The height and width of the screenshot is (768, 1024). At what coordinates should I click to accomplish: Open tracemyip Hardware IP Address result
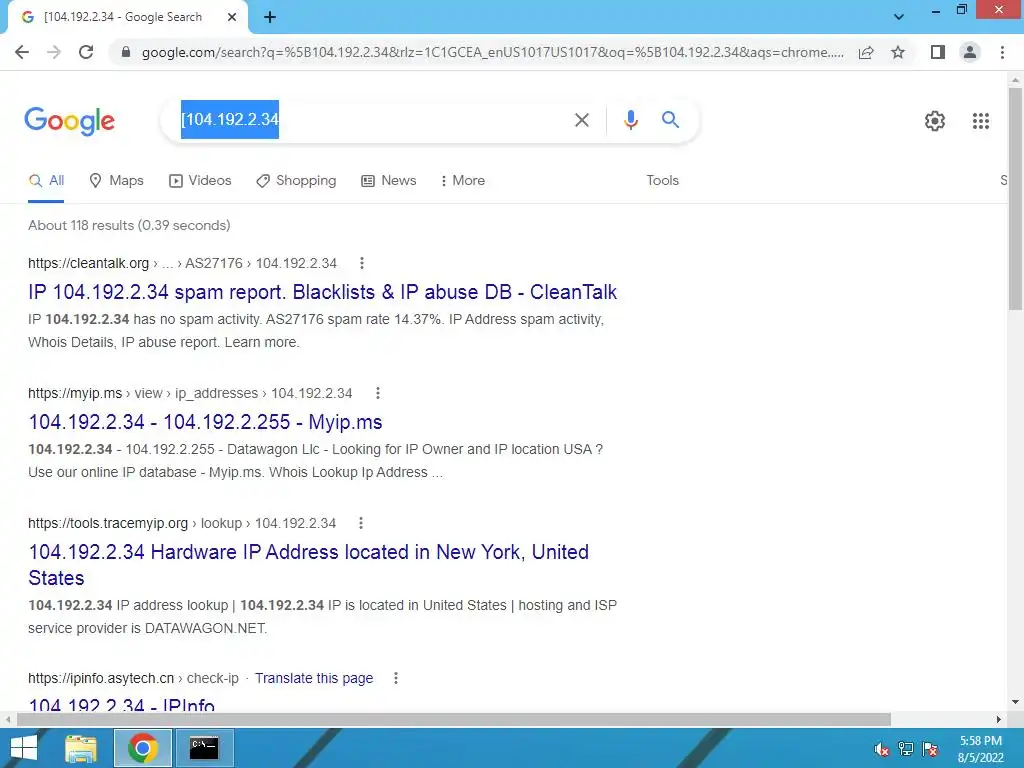[308, 565]
